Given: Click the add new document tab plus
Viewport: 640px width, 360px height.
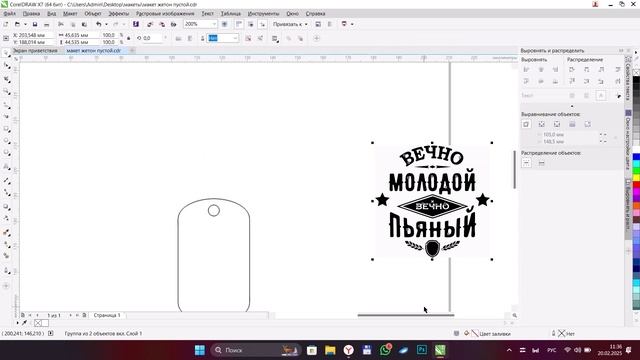Looking at the screenshot, I should [x=132, y=51].
